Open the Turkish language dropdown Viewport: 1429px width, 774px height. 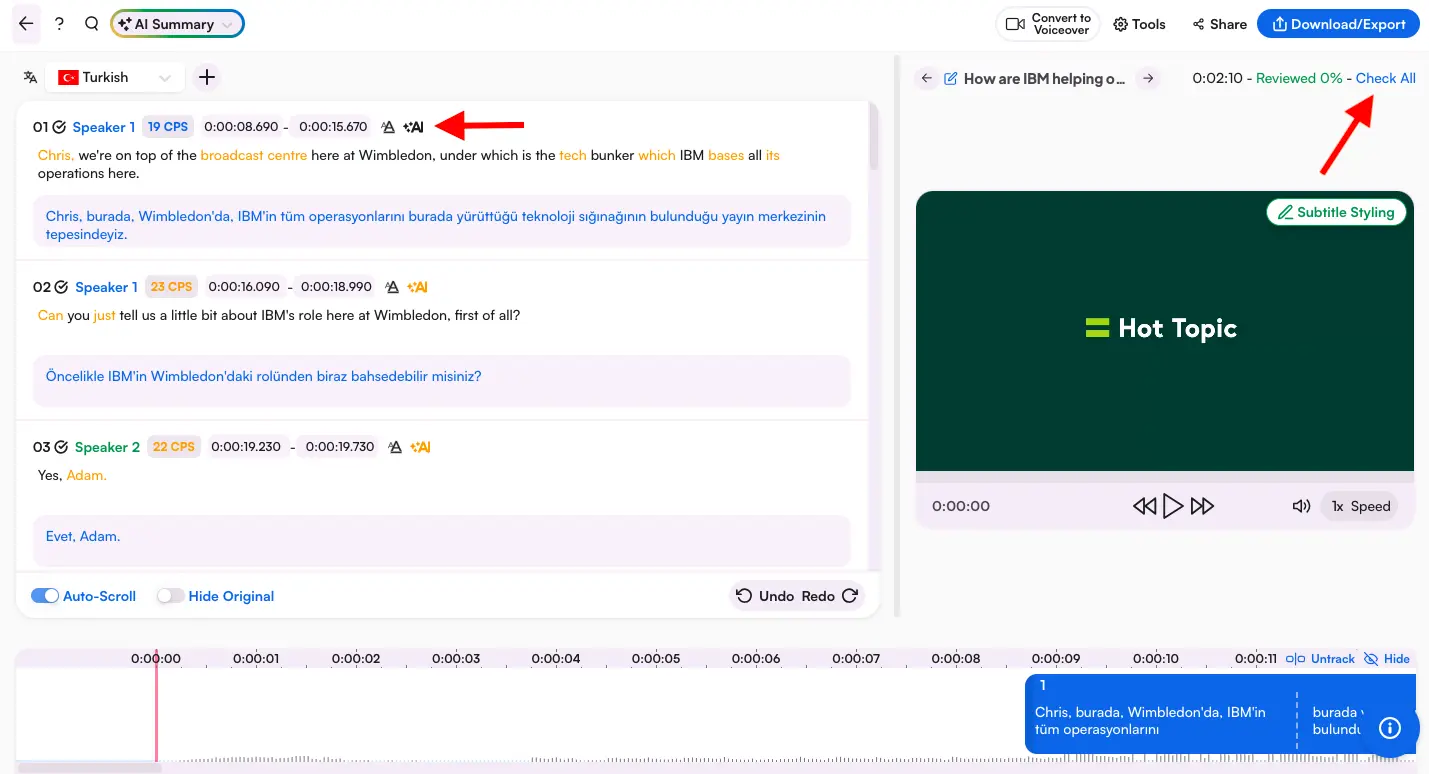(x=115, y=77)
